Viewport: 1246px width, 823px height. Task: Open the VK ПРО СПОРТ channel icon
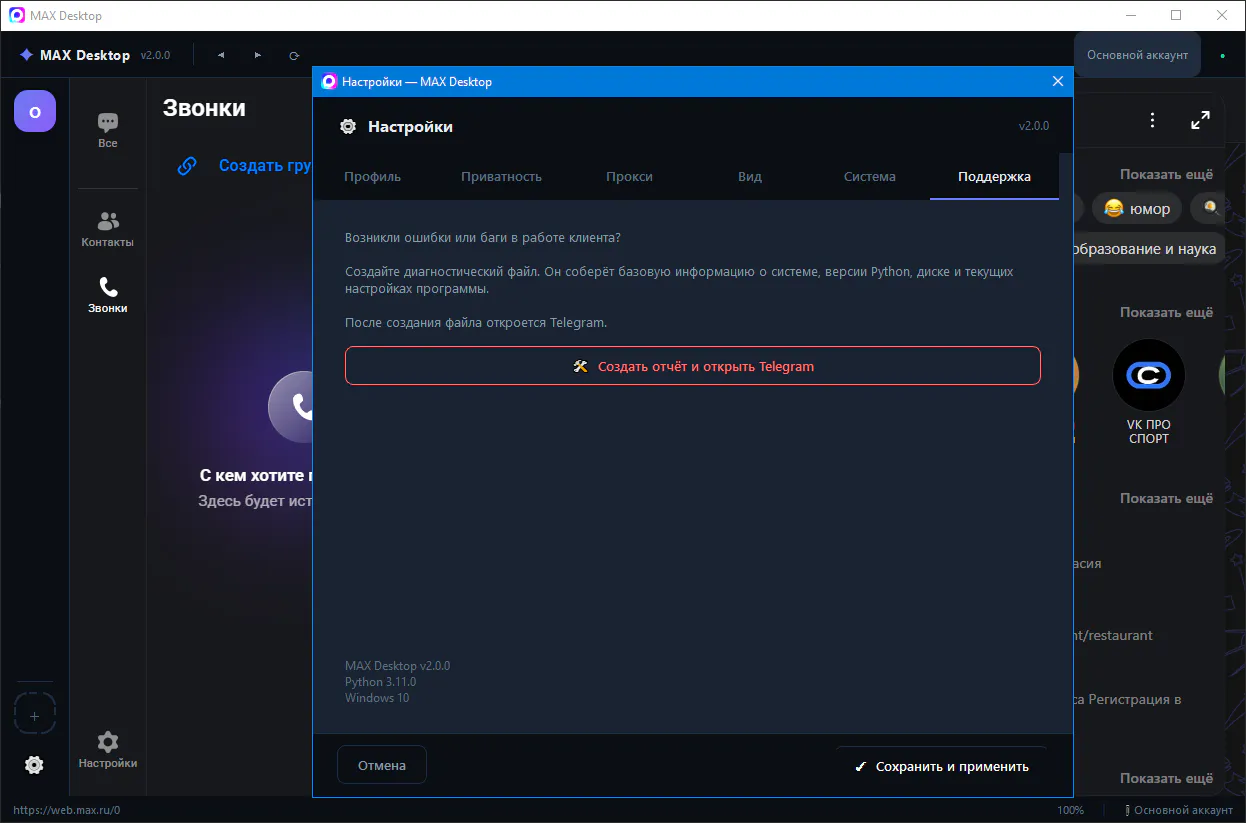coord(1149,376)
